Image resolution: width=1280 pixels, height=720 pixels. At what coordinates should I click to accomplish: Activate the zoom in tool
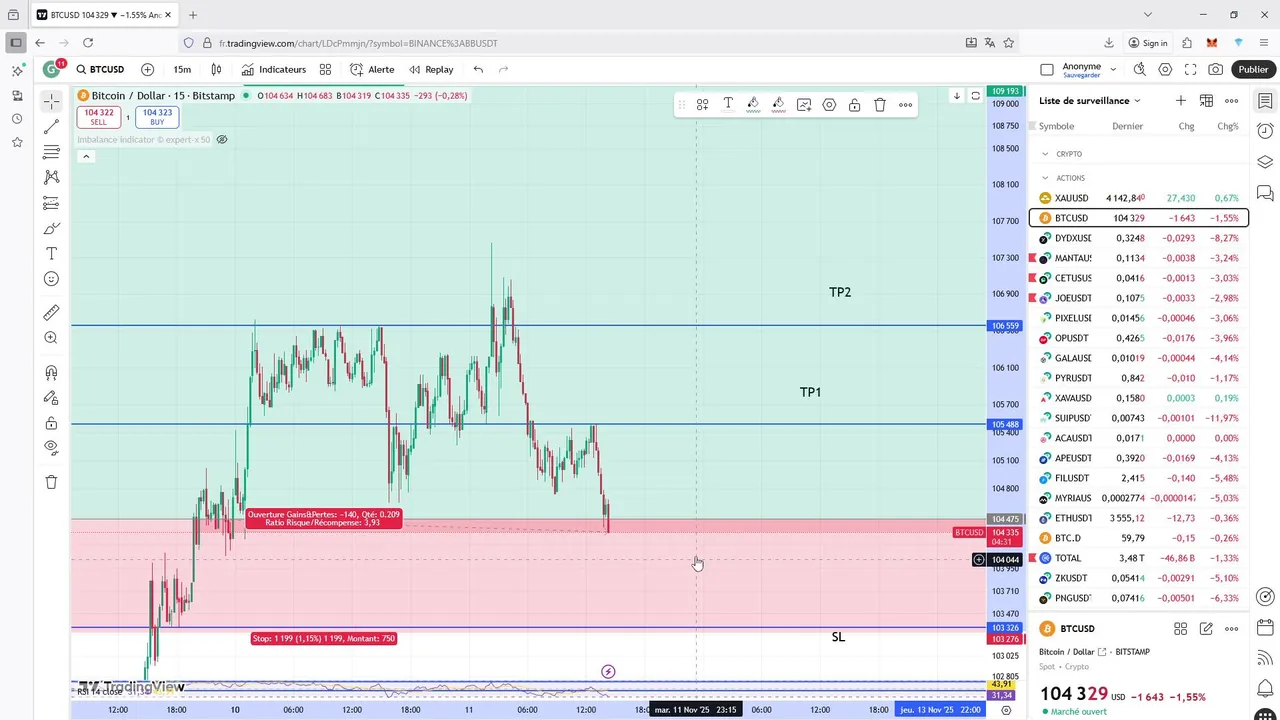[51, 338]
